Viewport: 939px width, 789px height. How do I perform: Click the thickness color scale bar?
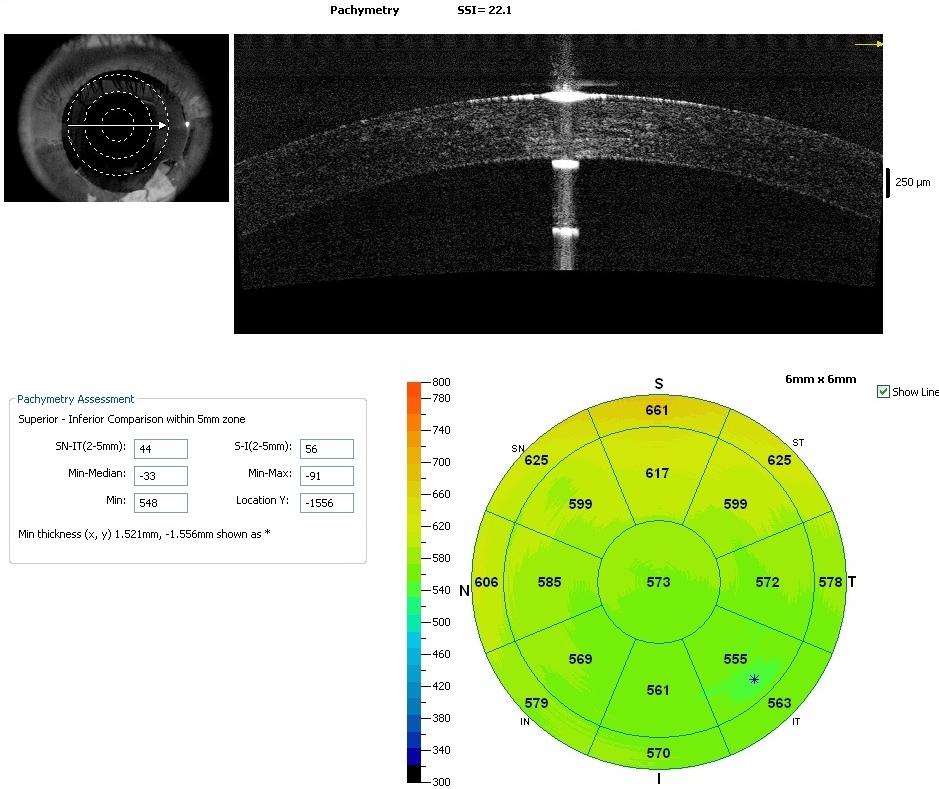(414, 582)
